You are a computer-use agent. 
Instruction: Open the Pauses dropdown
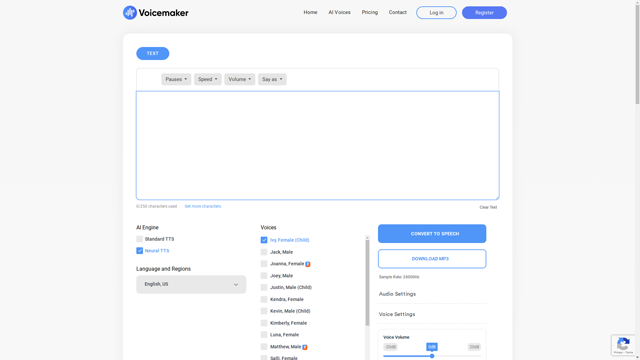[x=176, y=79]
